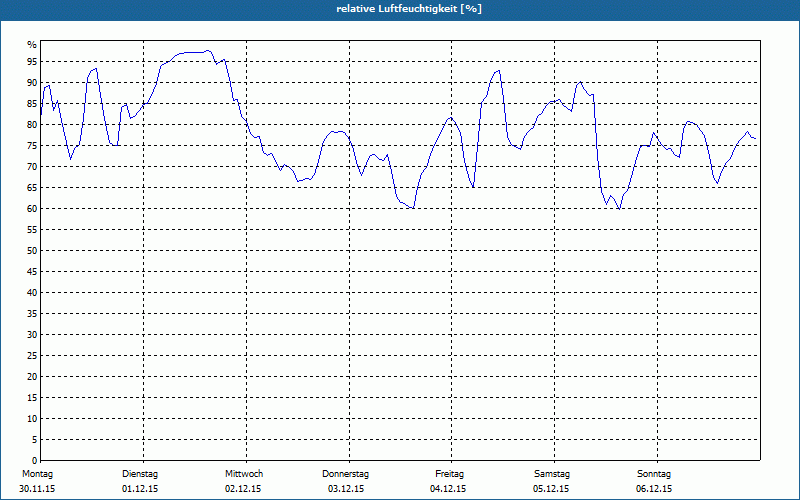Click the y-axis value 60
Viewport: 800px width, 500px height.
pos(32,209)
